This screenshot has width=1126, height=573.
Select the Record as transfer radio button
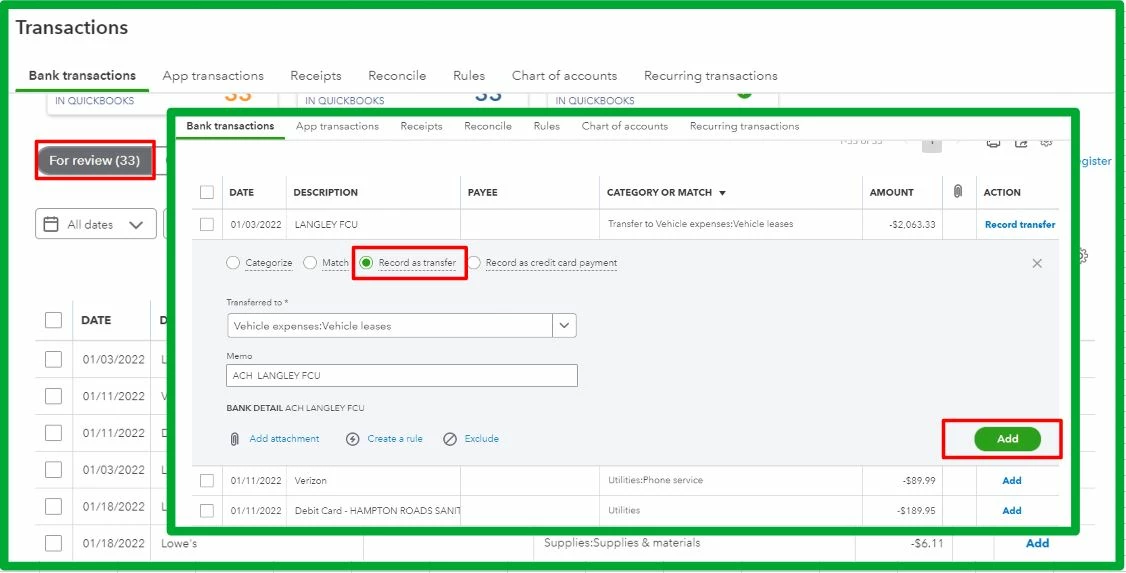click(x=366, y=263)
